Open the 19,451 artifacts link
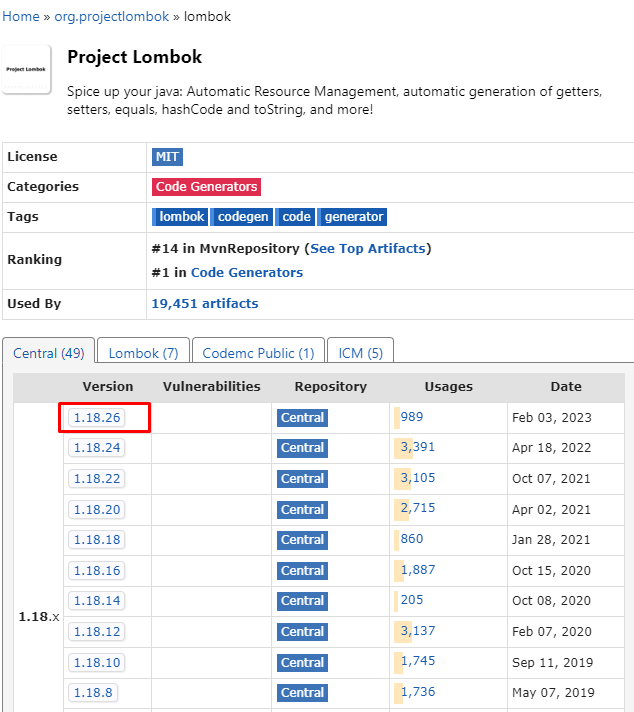Image resolution: width=634 pixels, height=712 pixels. 205,303
